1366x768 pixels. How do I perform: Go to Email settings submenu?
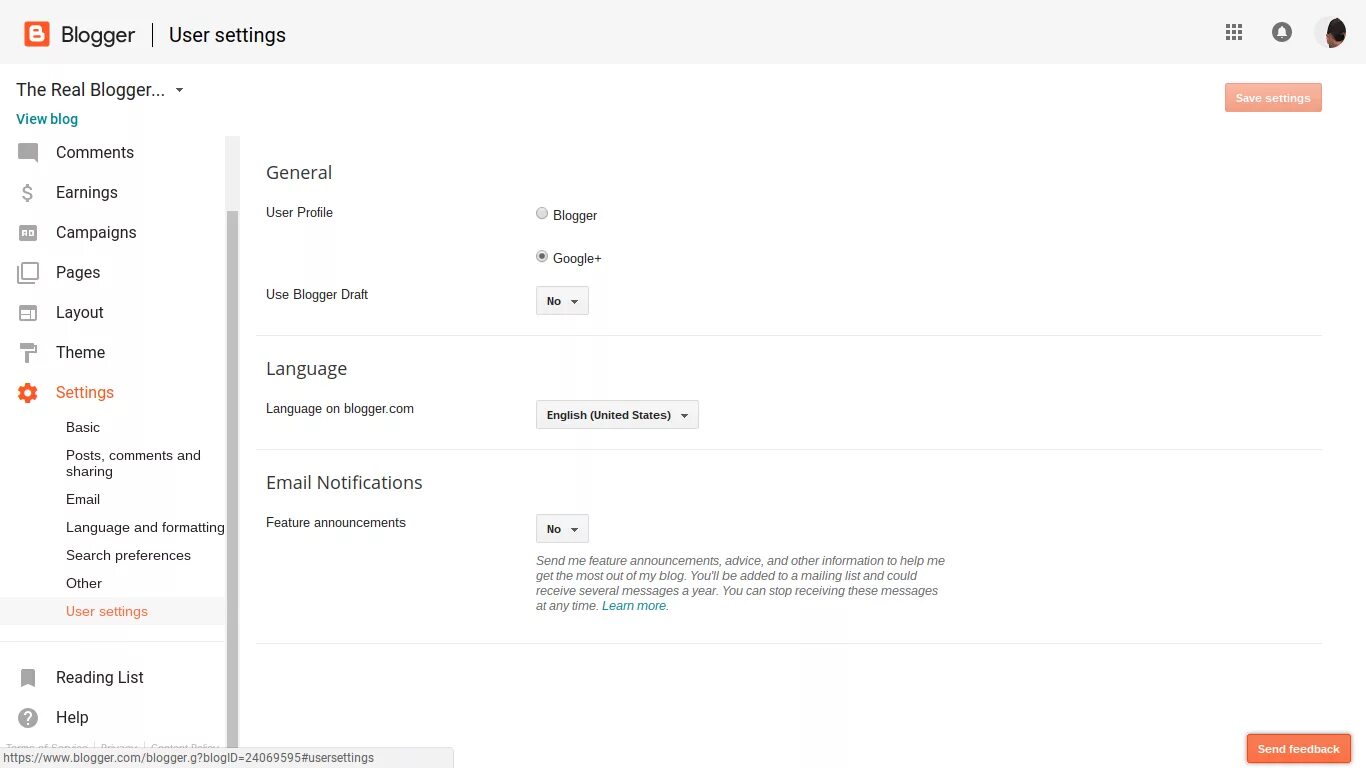coord(83,499)
